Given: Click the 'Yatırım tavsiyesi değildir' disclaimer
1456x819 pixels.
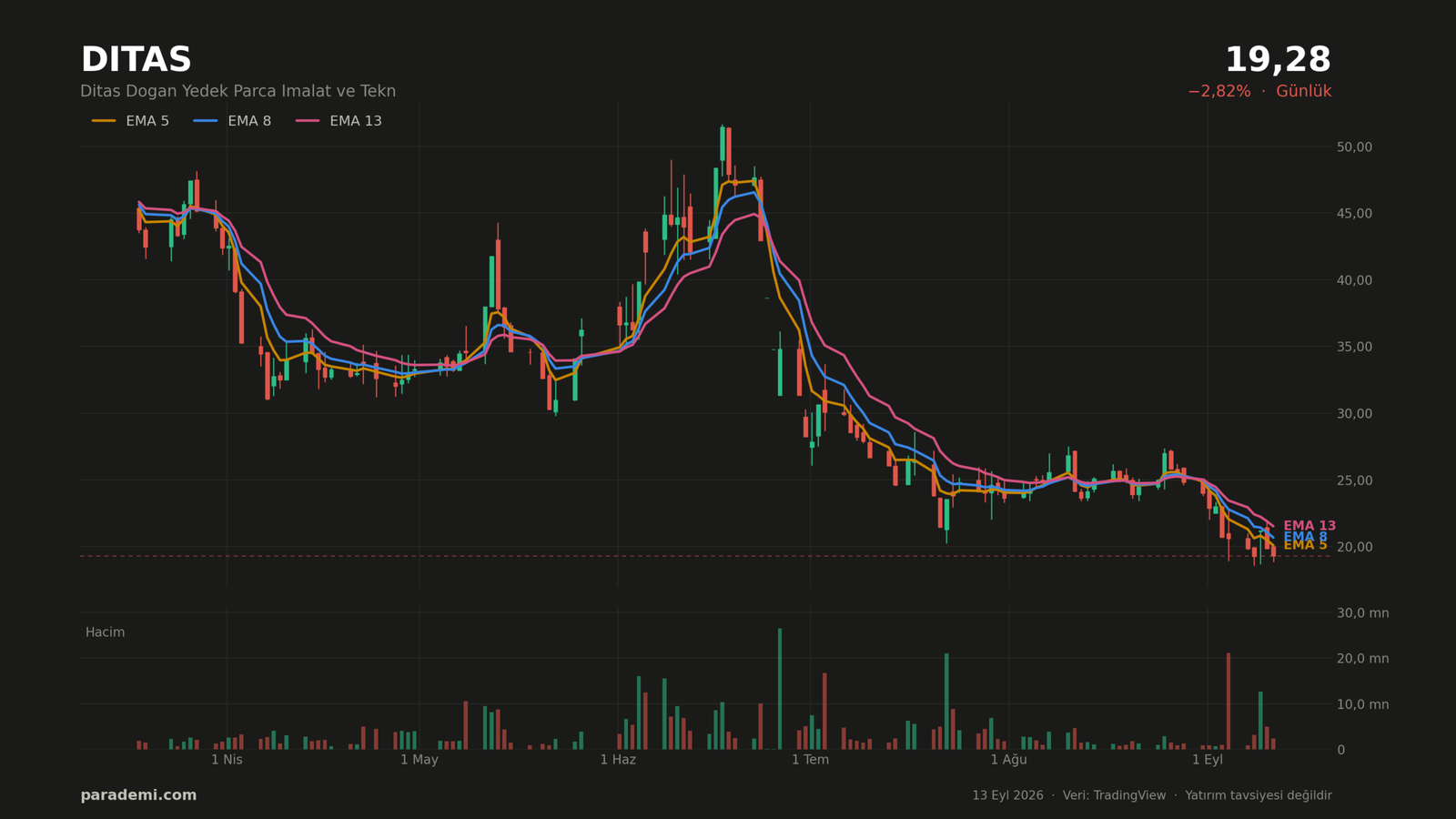Looking at the screenshot, I should tap(1259, 795).
